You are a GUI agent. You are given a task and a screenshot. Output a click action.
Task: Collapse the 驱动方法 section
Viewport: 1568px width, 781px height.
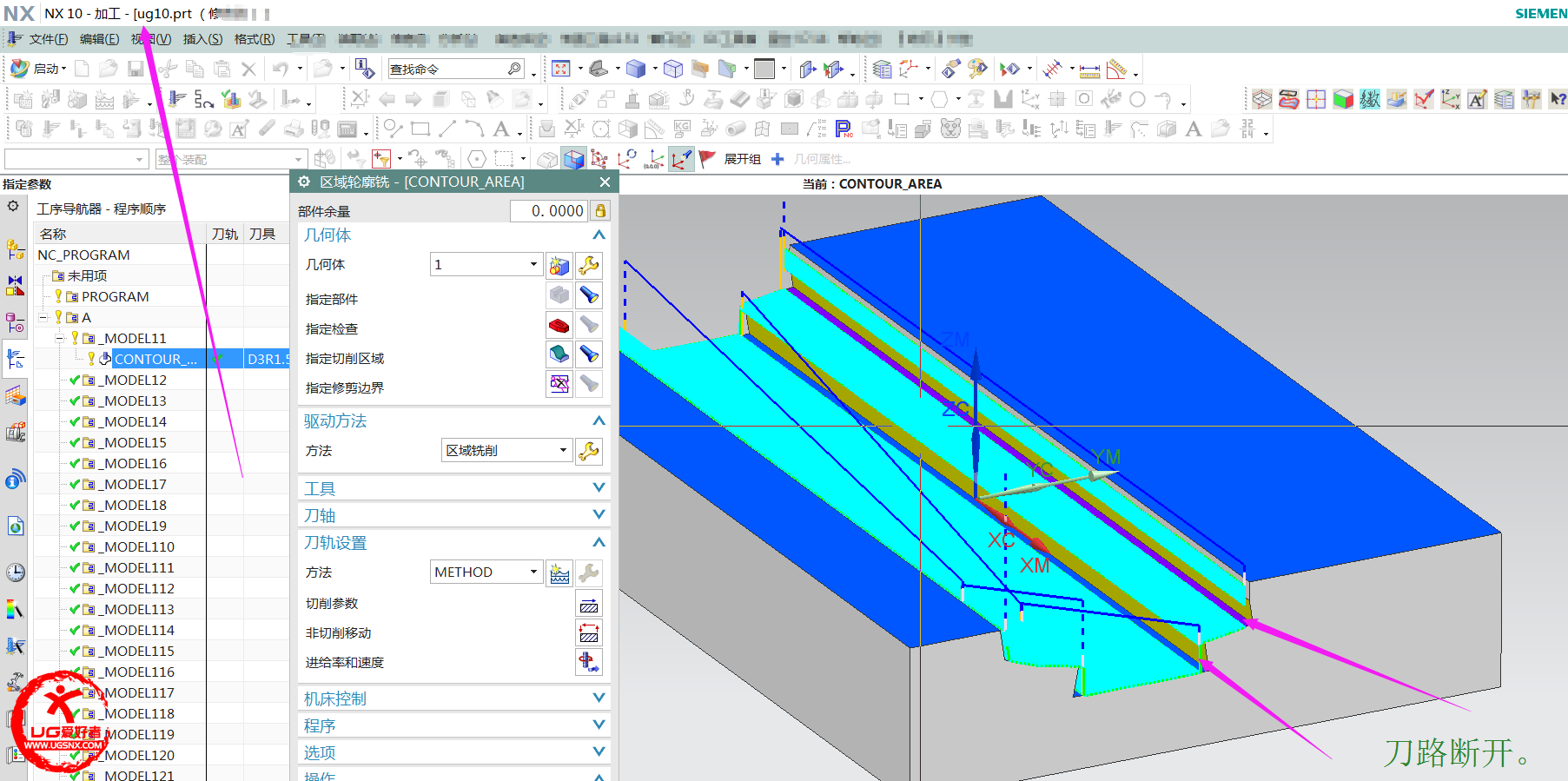point(599,421)
